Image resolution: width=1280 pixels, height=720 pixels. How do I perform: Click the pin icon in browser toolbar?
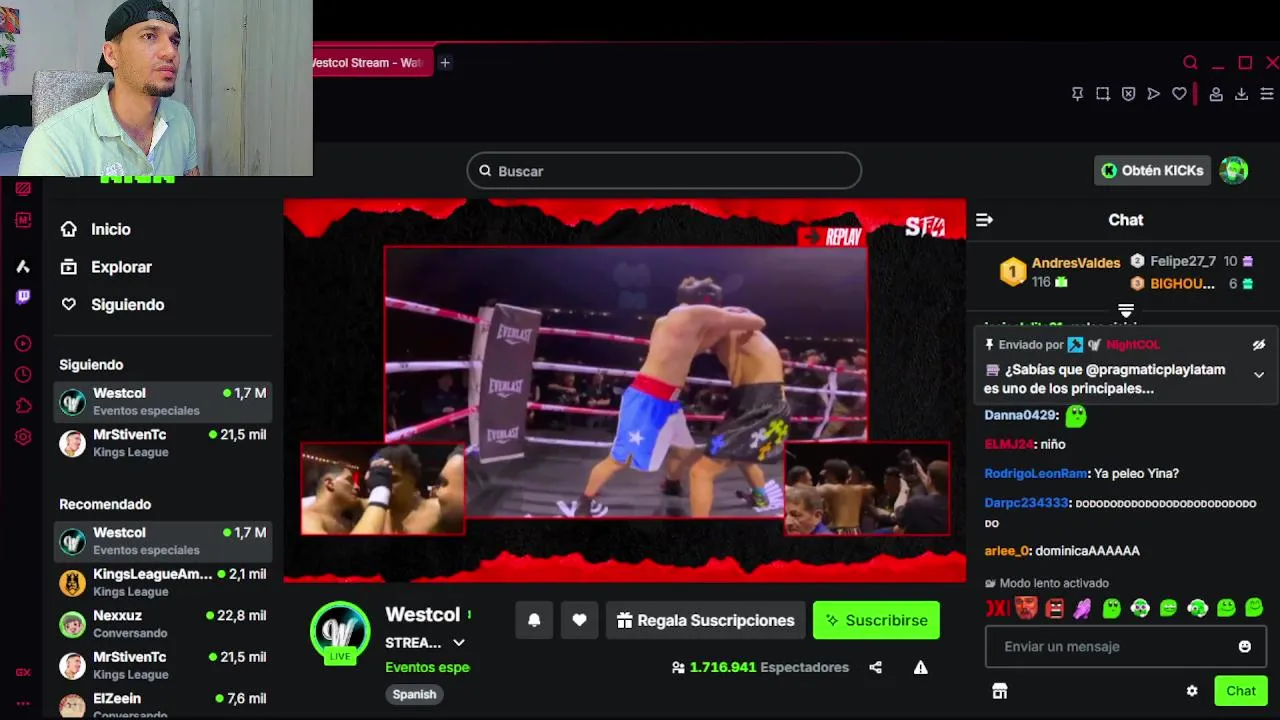pyautogui.click(x=1077, y=94)
